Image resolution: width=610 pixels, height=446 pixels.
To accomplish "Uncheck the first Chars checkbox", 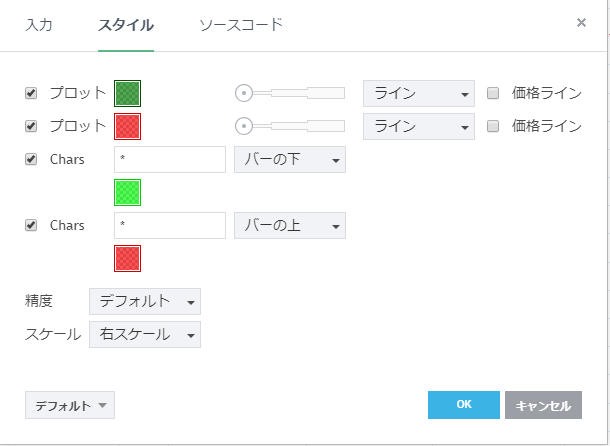I will [x=31, y=159].
